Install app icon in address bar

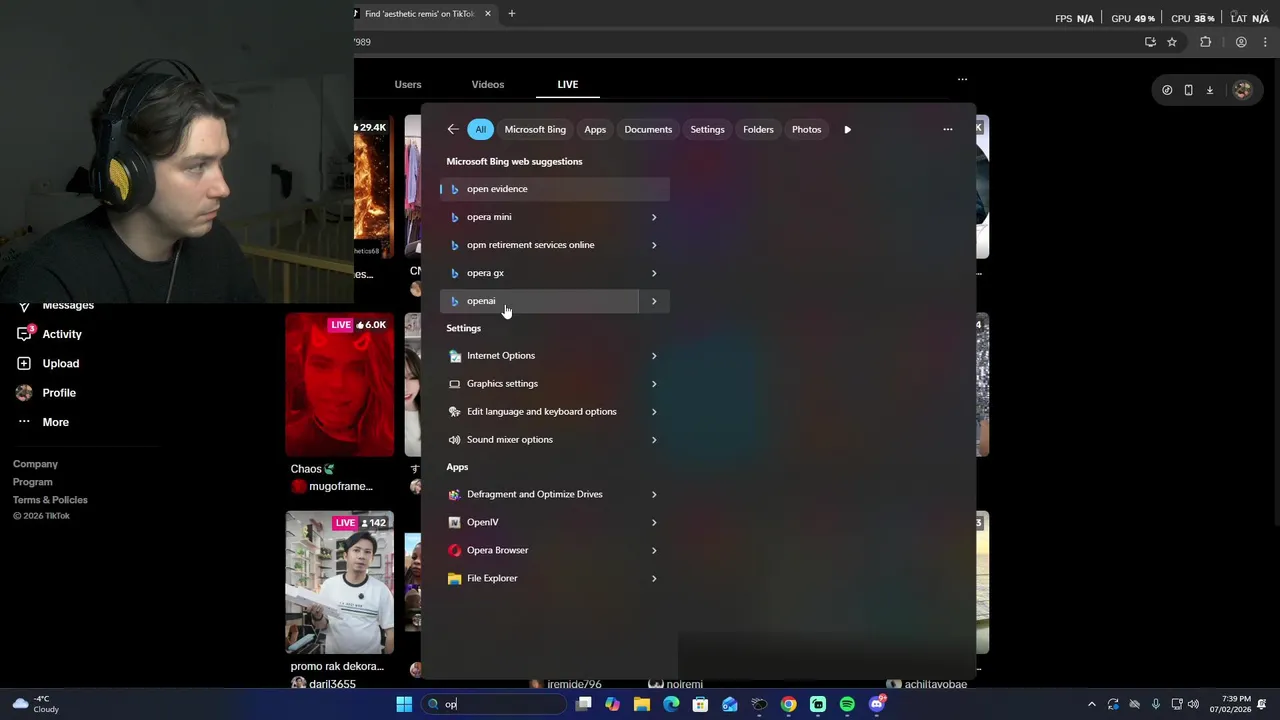tap(1150, 42)
